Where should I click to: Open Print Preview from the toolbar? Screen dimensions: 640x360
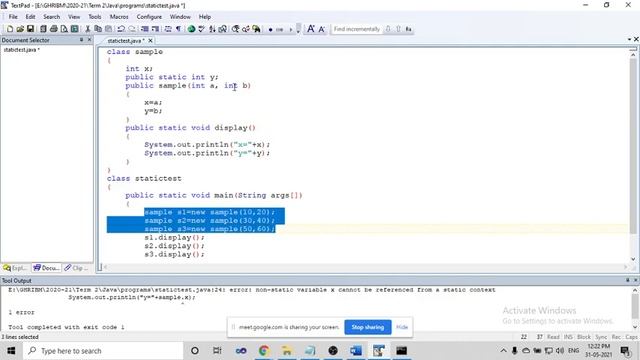click(x=64, y=29)
